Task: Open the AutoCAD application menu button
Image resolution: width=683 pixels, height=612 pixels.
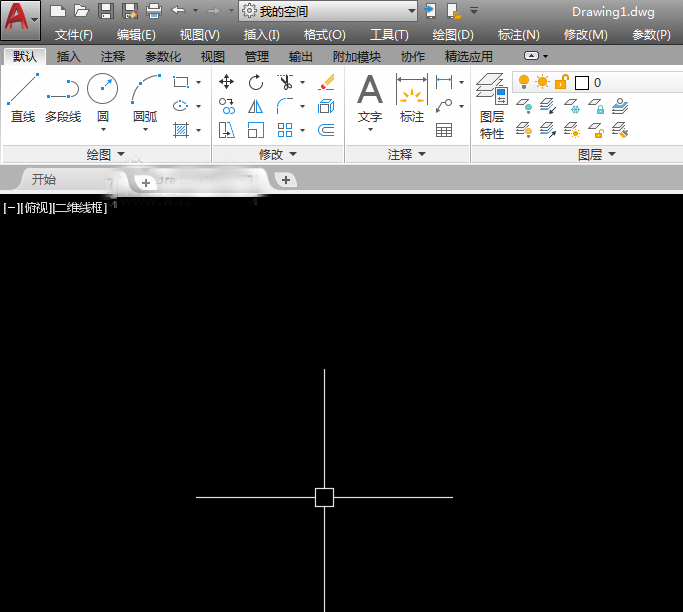Action: (20, 20)
